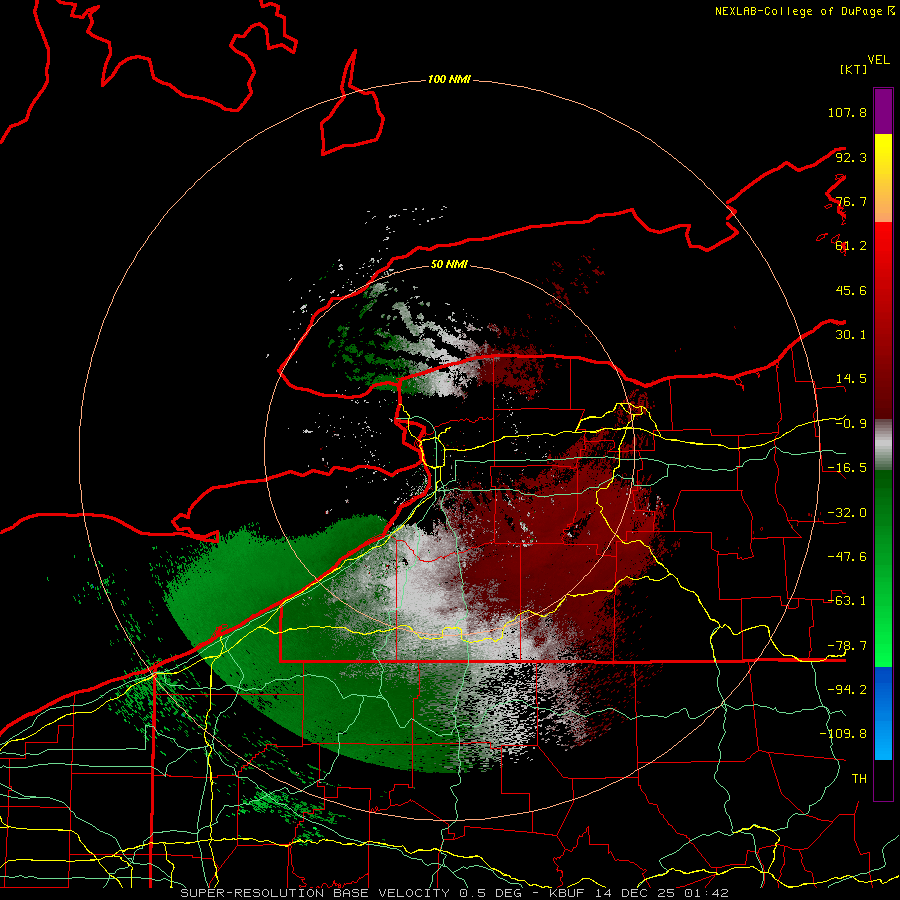Click the VEL legend title
Viewport: 900px width, 900px height.
coord(878,60)
